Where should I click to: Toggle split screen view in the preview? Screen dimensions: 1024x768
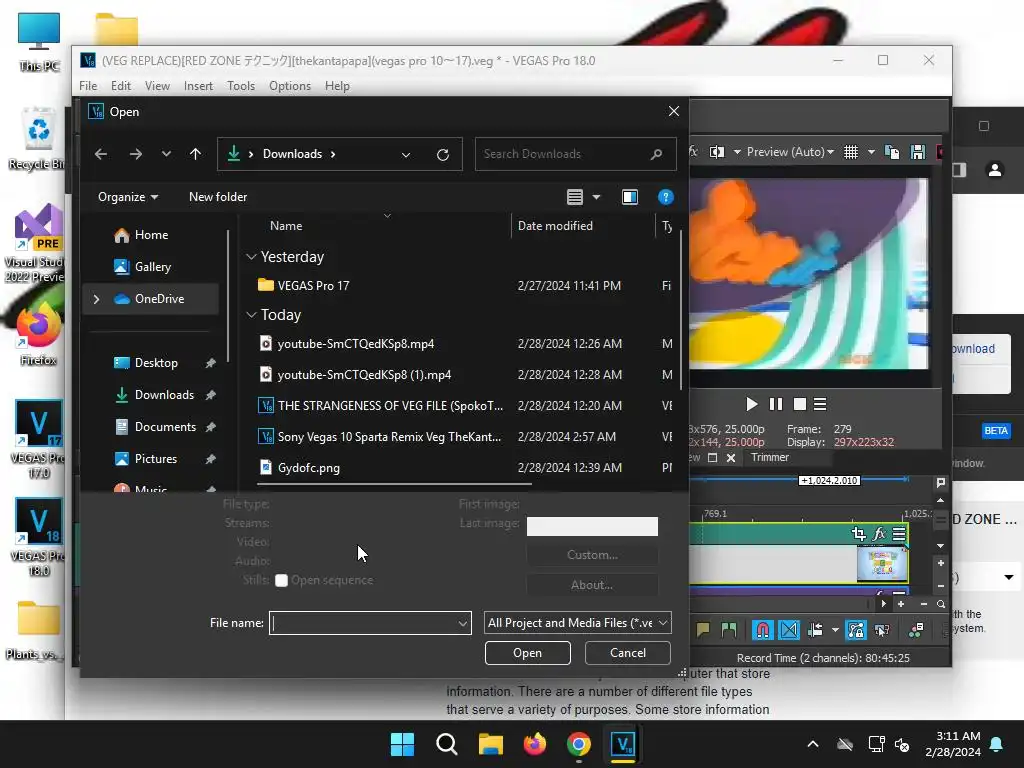717,152
